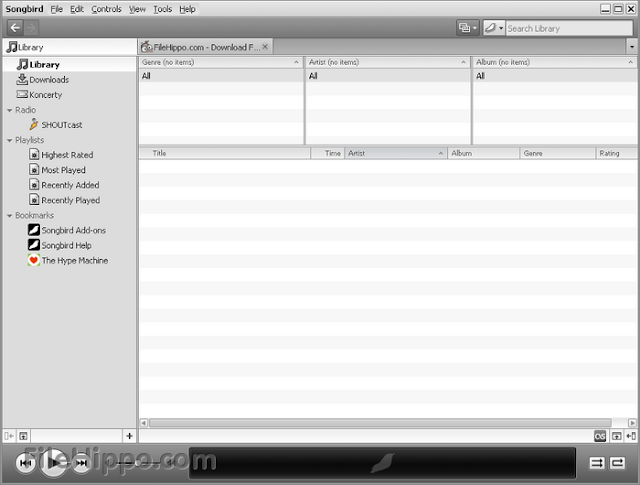Go back with the back arrow button
The height and width of the screenshot is (485, 640).
[x=15, y=28]
